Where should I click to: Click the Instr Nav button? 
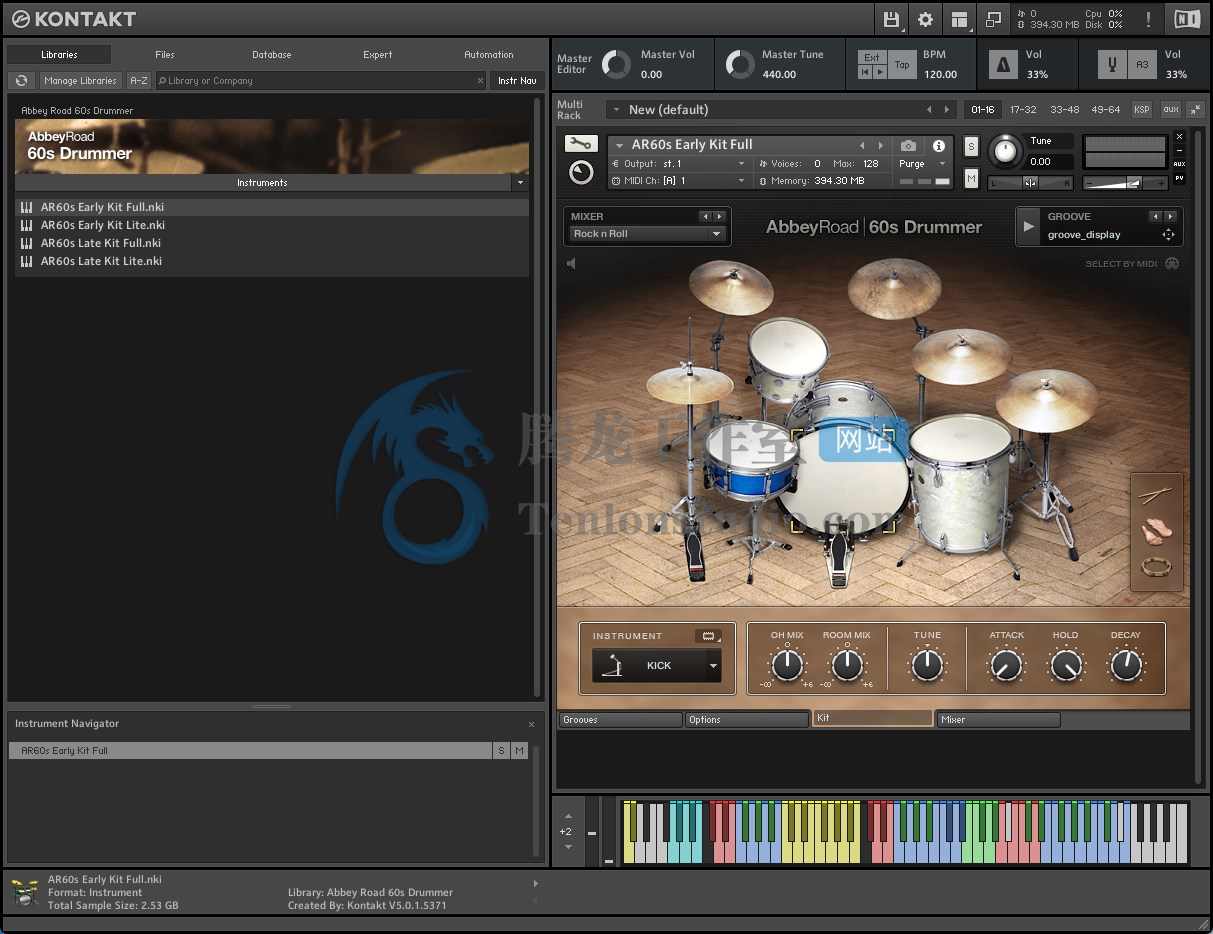coord(517,80)
